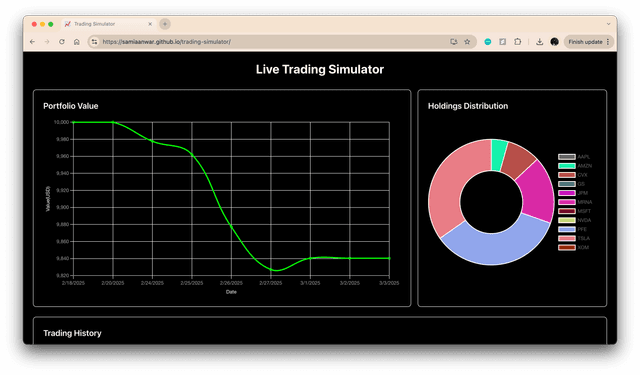Open the profile avatar menu
The width and height of the screenshot is (640, 375).
coord(554,42)
